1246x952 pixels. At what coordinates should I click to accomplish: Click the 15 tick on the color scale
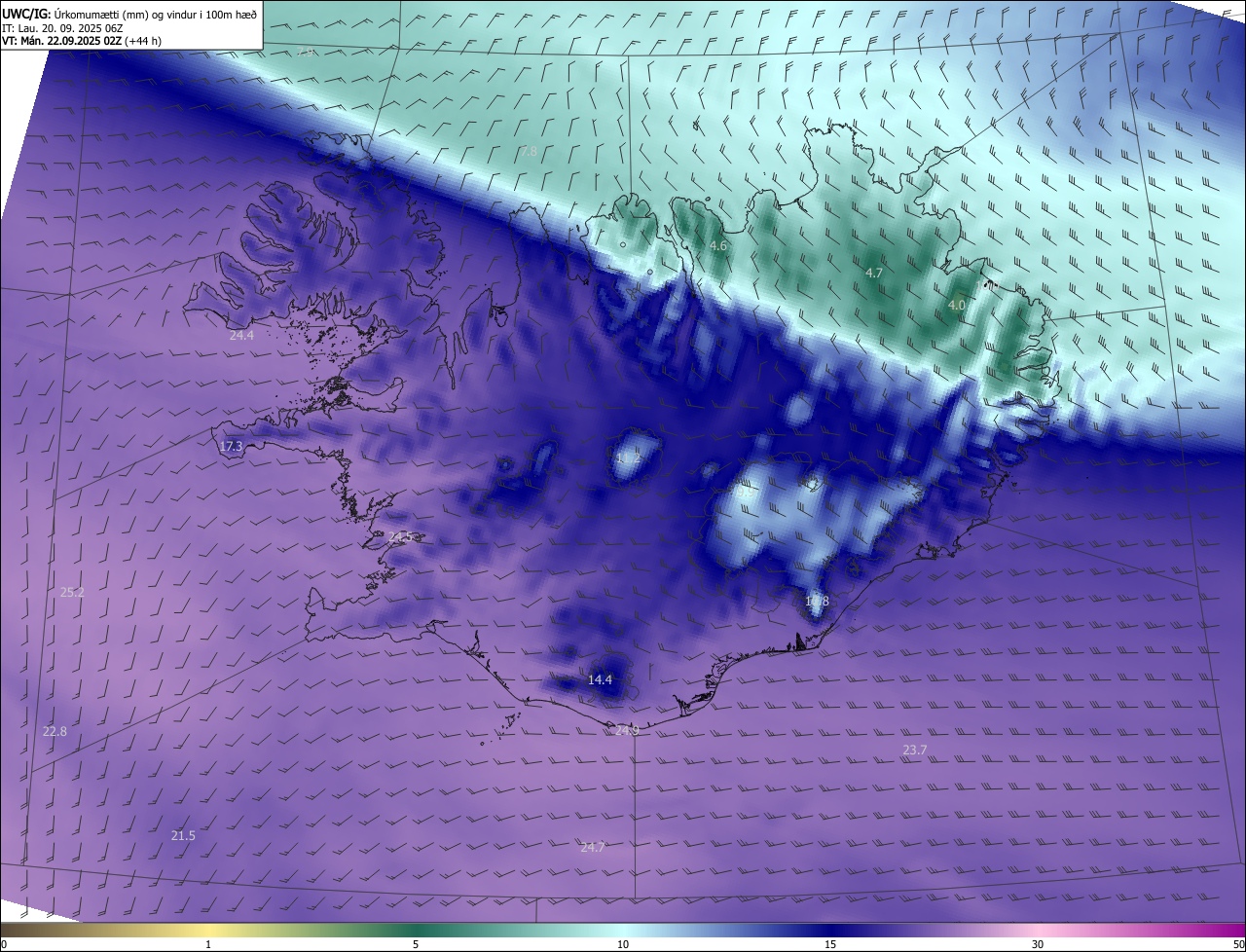(830, 944)
